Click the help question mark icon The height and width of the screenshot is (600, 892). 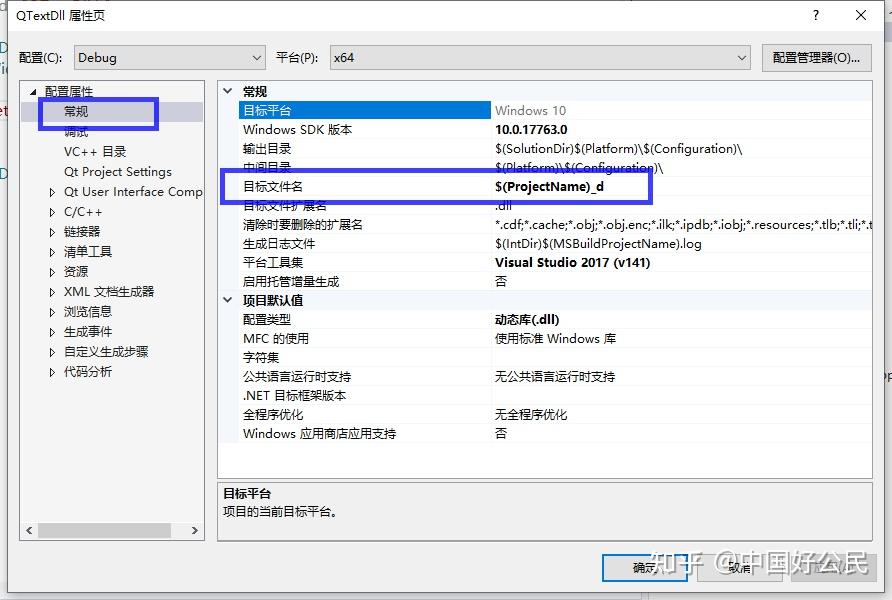pos(816,15)
